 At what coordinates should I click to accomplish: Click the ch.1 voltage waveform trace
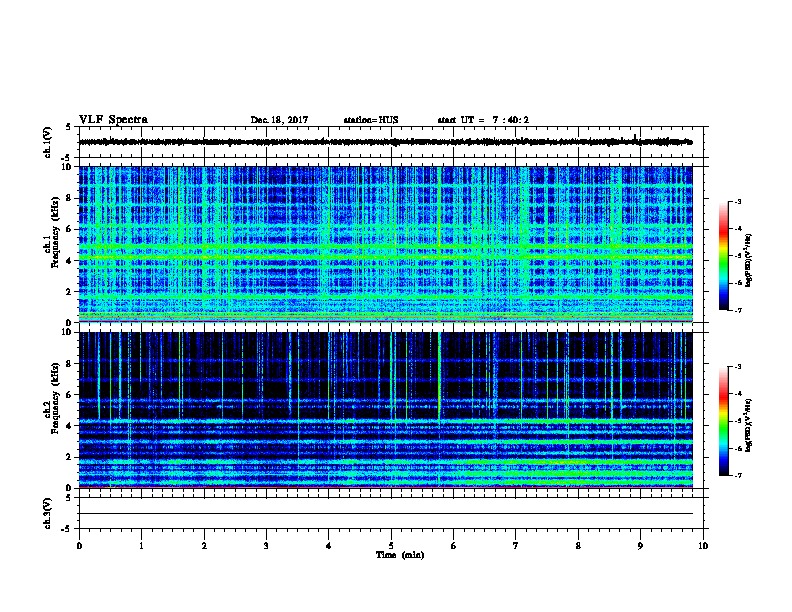pyautogui.click(x=386, y=142)
